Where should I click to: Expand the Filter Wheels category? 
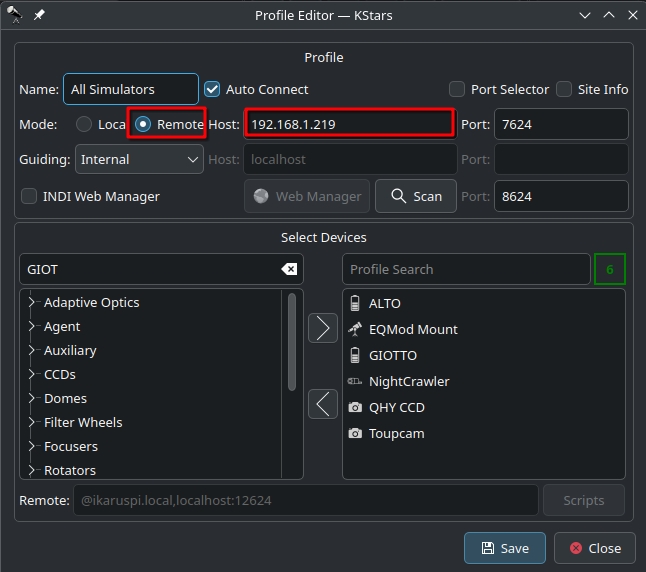[x=32, y=422]
